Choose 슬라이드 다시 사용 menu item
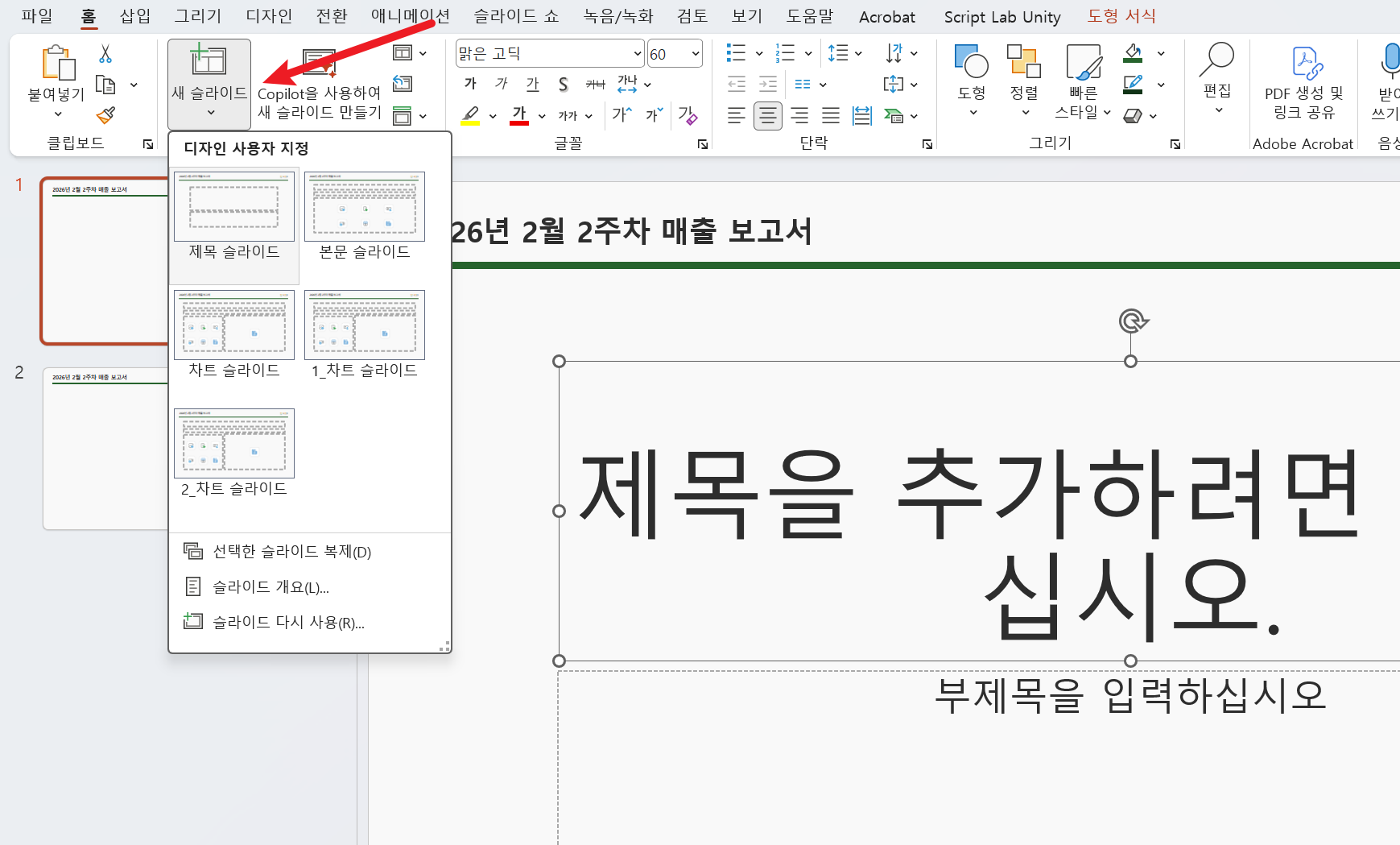1400x845 pixels. click(310, 623)
